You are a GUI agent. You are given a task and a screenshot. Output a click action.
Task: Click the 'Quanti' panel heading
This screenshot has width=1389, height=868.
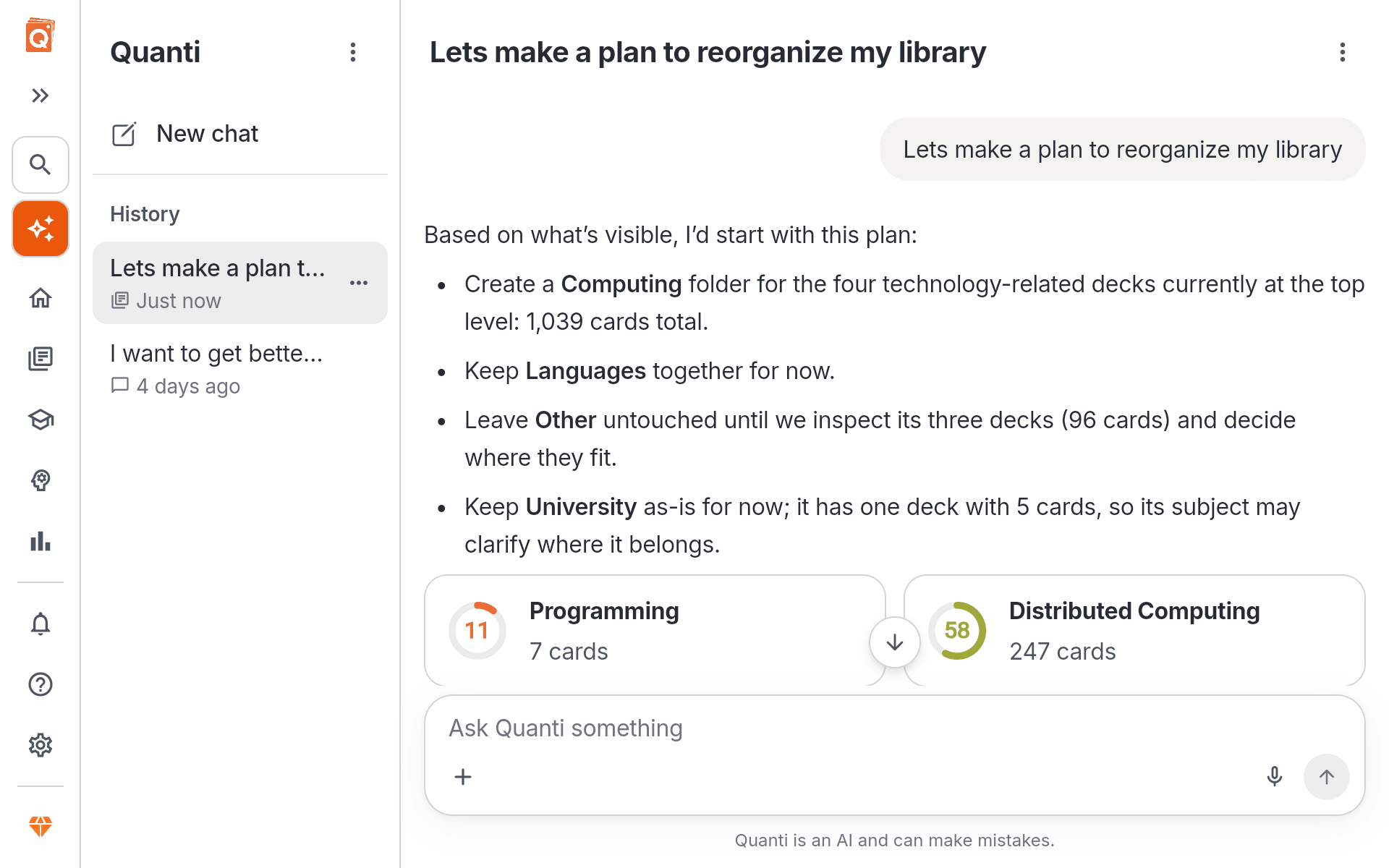pyautogui.click(x=155, y=52)
